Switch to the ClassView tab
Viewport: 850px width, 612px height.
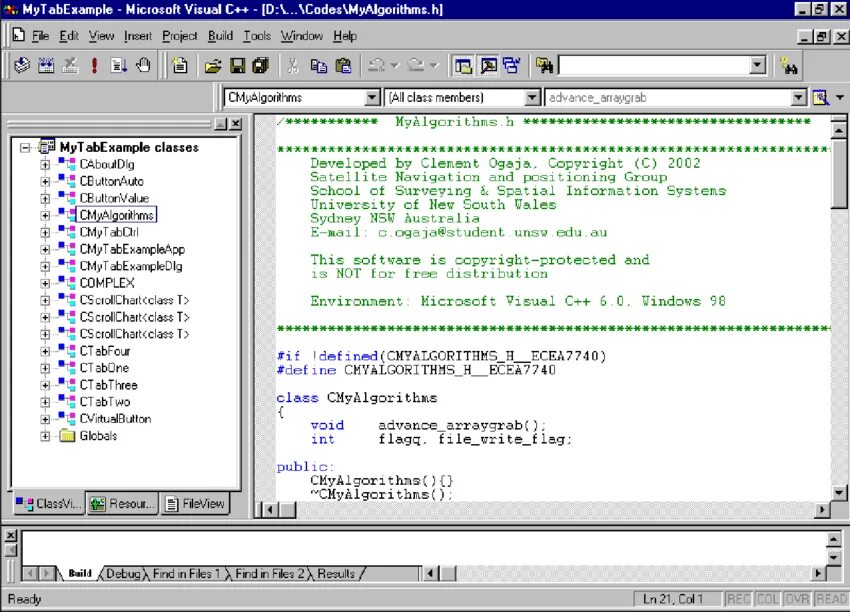point(49,504)
